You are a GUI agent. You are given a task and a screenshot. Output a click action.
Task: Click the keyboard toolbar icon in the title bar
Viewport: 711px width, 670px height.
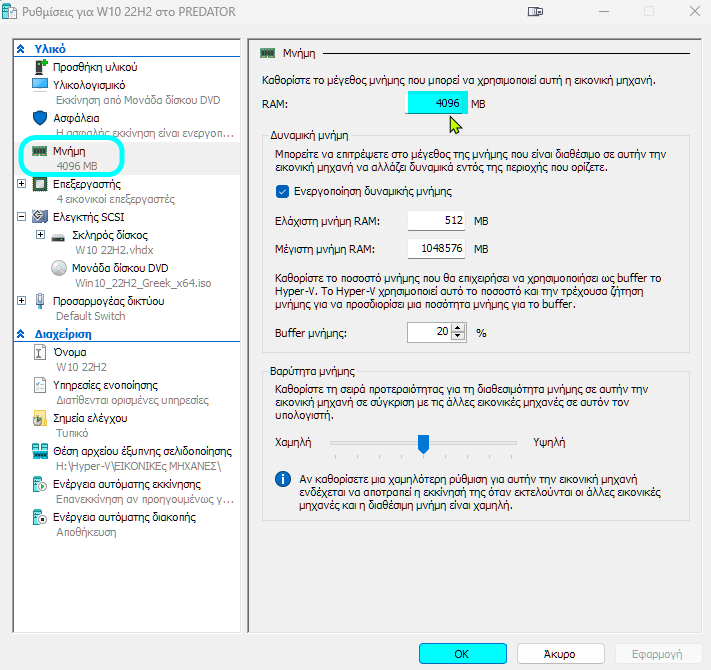pyautogui.click(x=536, y=11)
